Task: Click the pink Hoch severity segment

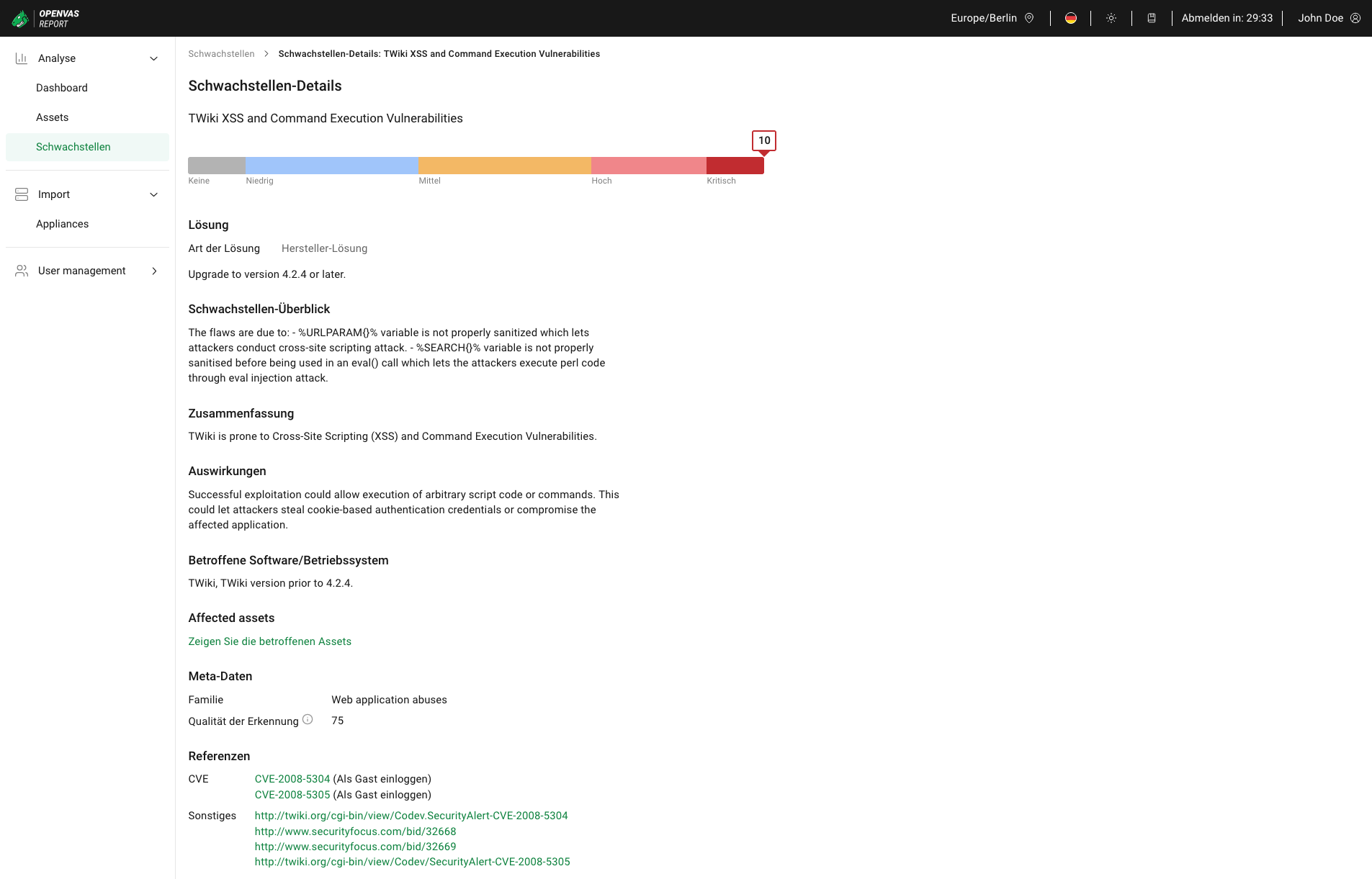Action: point(649,165)
